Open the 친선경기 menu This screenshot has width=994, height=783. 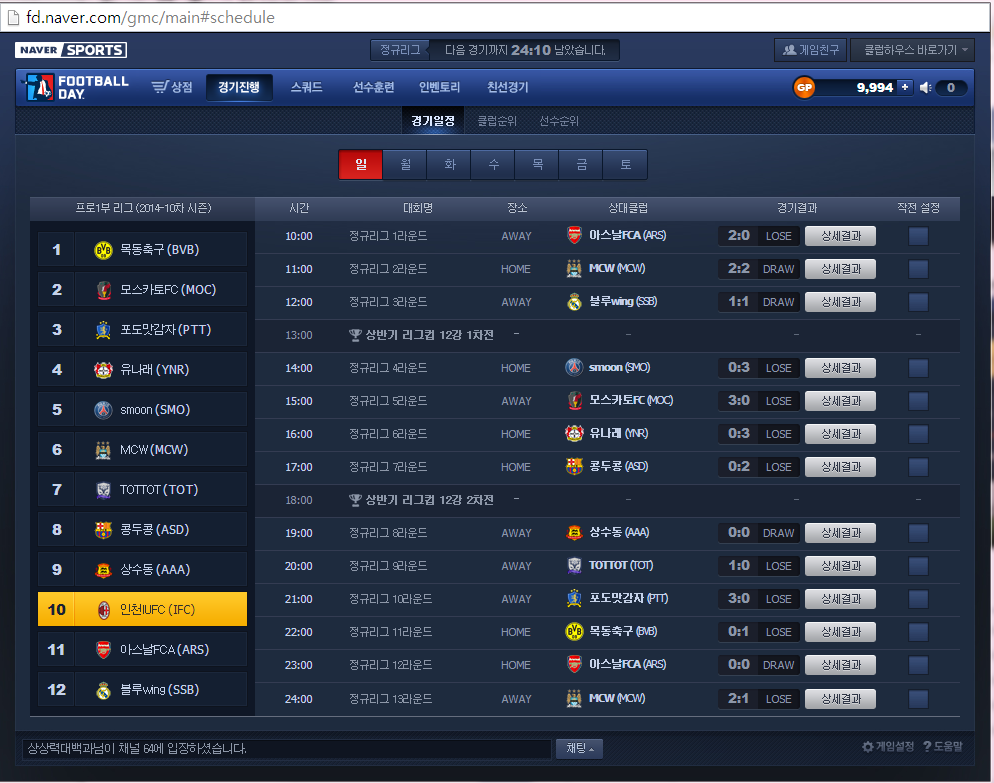[x=508, y=87]
